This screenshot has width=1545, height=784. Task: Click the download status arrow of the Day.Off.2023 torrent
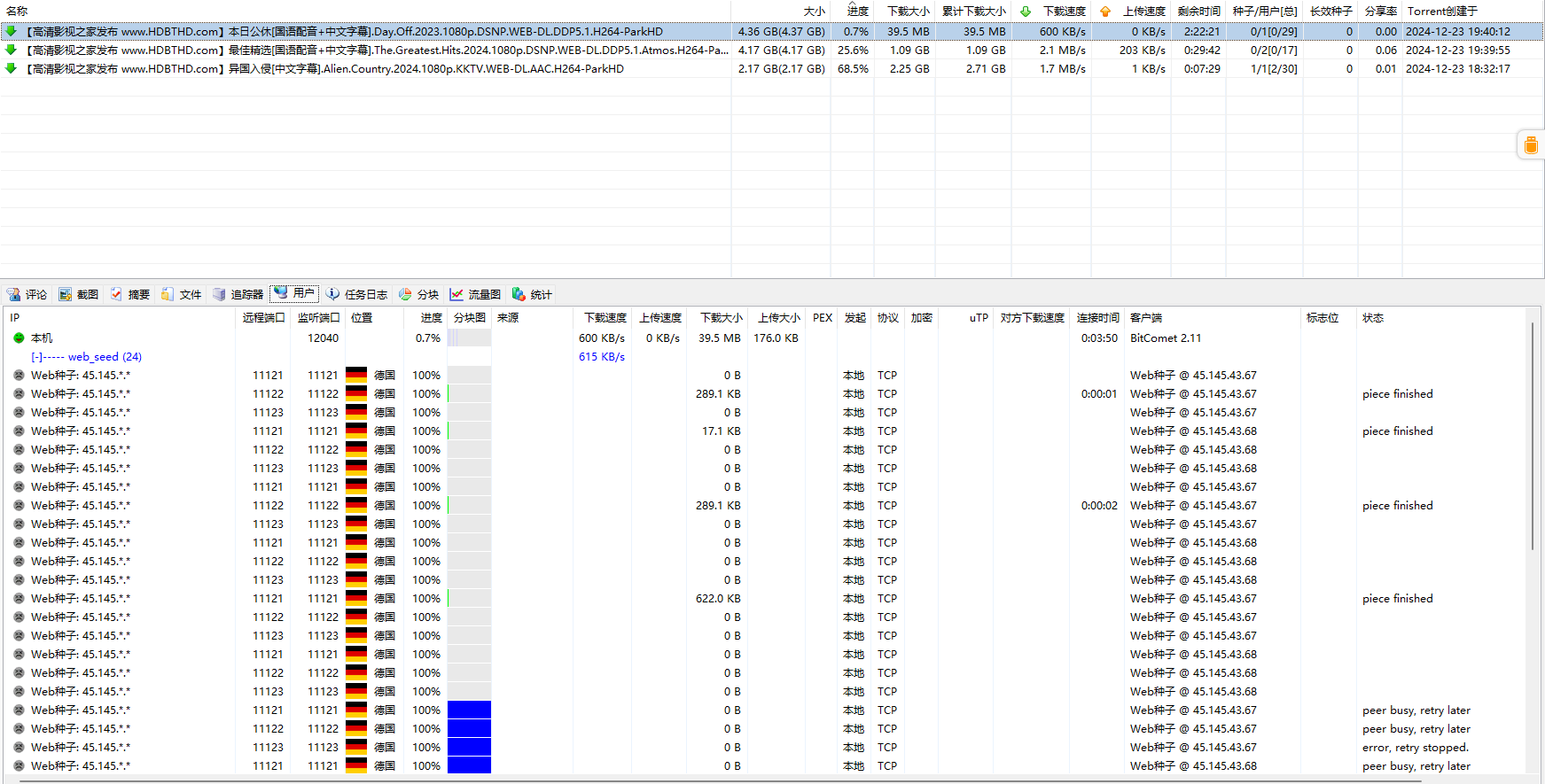pos(11,31)
